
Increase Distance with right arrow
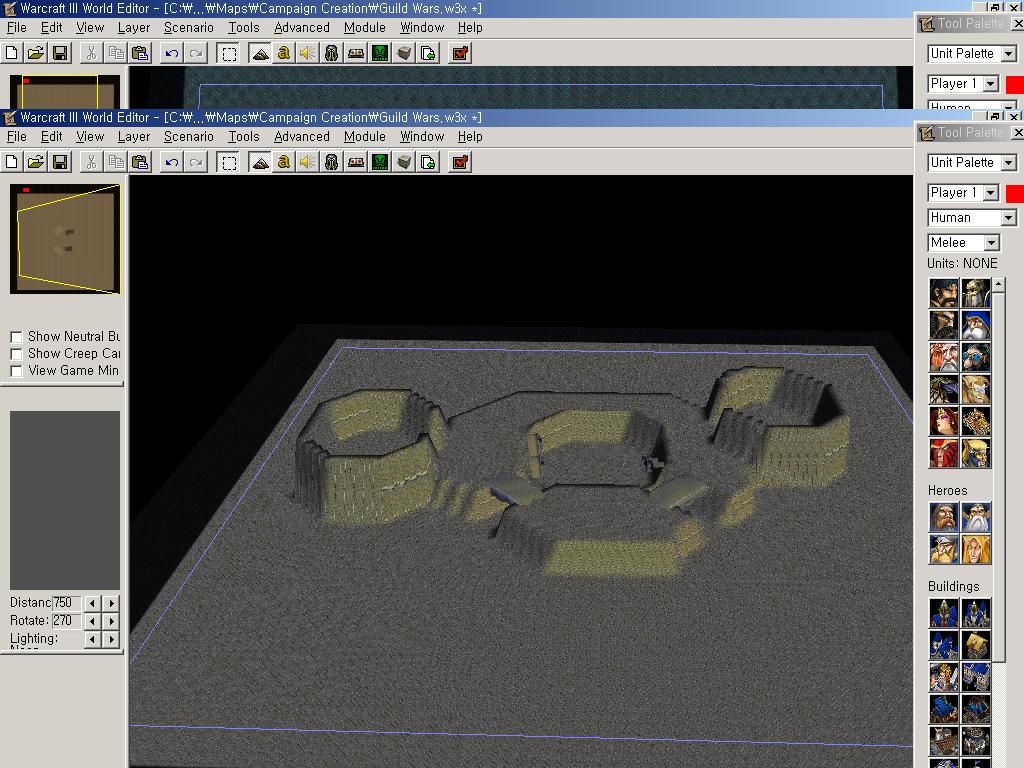tap(112, 603)
